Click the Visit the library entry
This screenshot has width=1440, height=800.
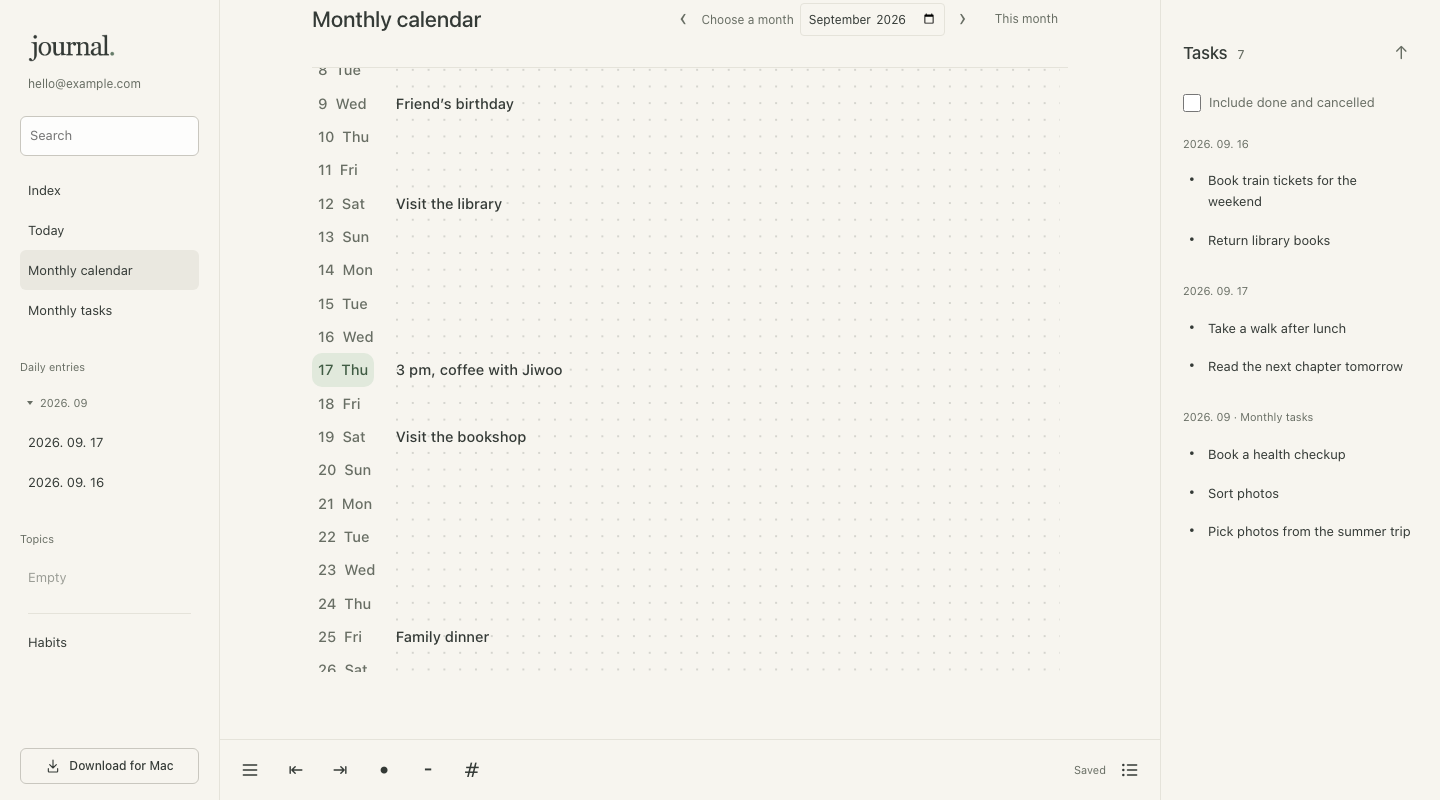[x=449, y=204]
